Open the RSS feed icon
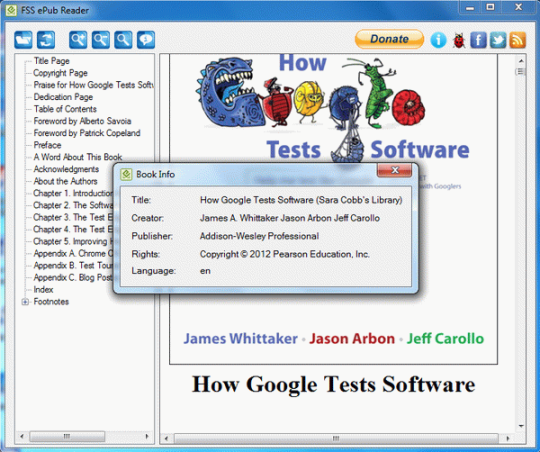540x452 pixels. pos(518,40)
